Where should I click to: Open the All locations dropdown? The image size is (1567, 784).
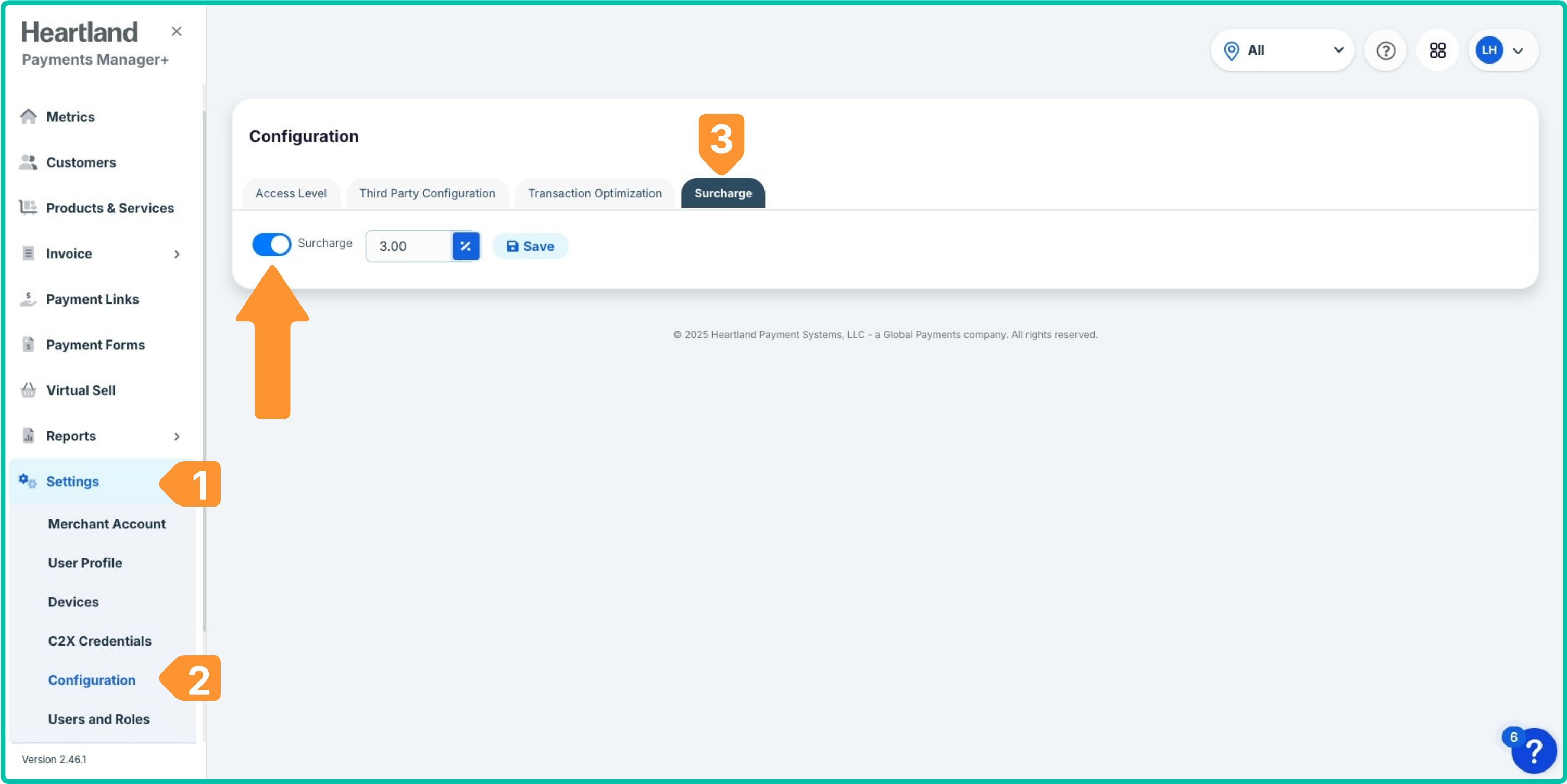click(x=1282, y=50)
